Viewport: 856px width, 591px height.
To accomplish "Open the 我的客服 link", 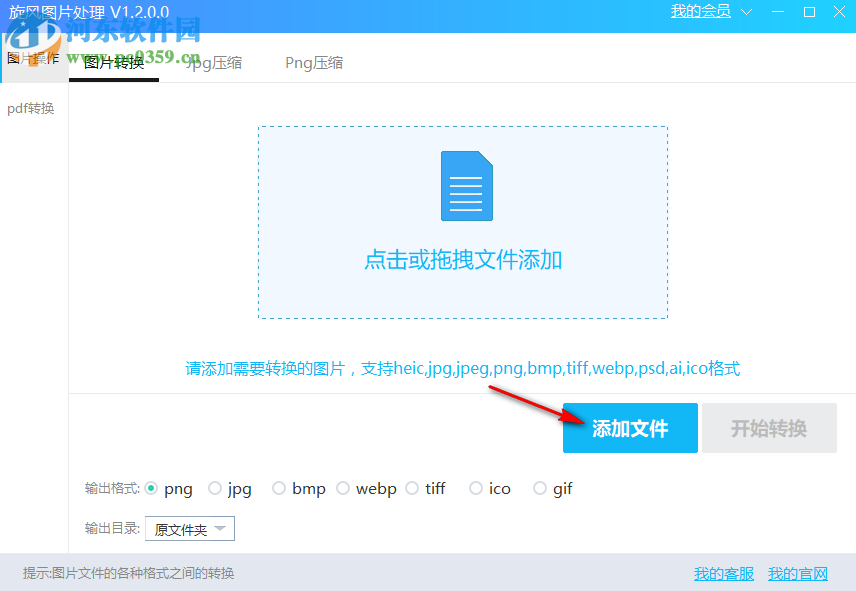I will (723, 573).
